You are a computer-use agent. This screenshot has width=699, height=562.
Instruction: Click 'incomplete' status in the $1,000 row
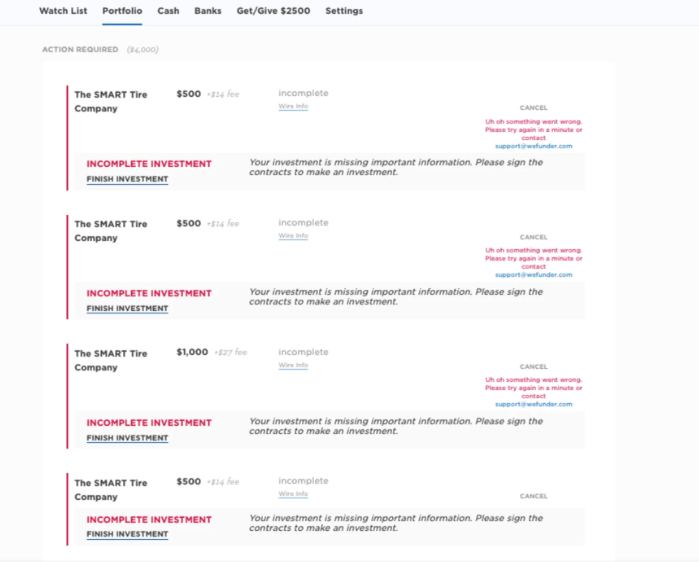pyautogui.click(x=303, y=352)
